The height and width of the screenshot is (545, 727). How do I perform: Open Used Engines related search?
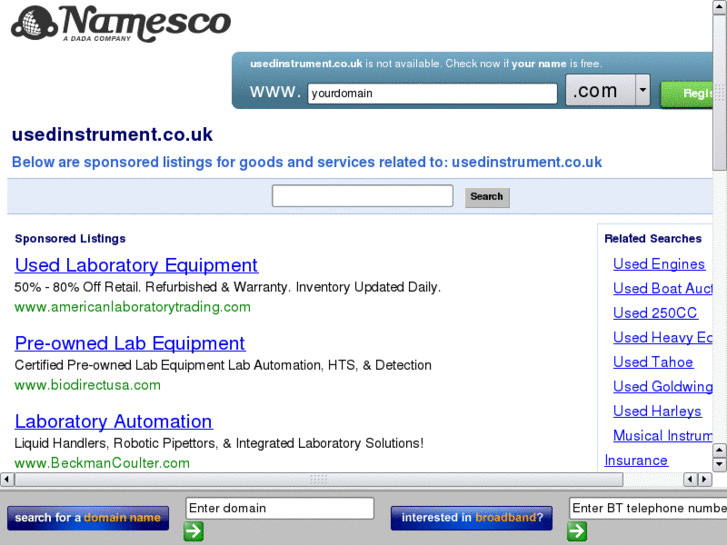pyautogui.click(x=659, y=264)
